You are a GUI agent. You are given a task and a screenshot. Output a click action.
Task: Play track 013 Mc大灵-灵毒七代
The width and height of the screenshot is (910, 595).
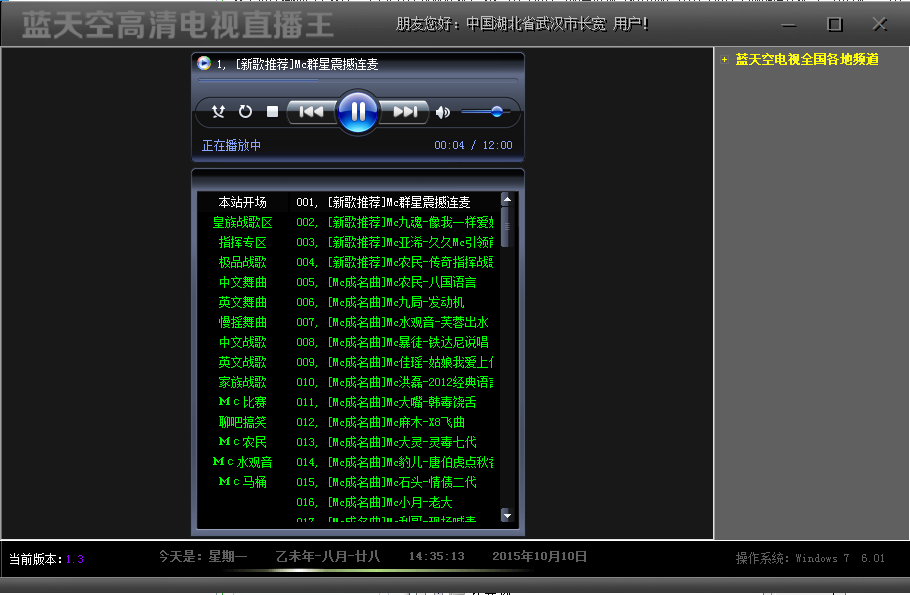[x=386, y=442]
